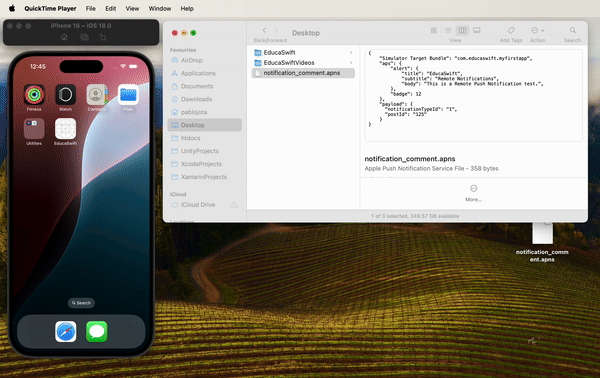Tap the simulator Home button icon
This screenshot has width=600, height=378.
pyautogui.click(x=64, y=37)
